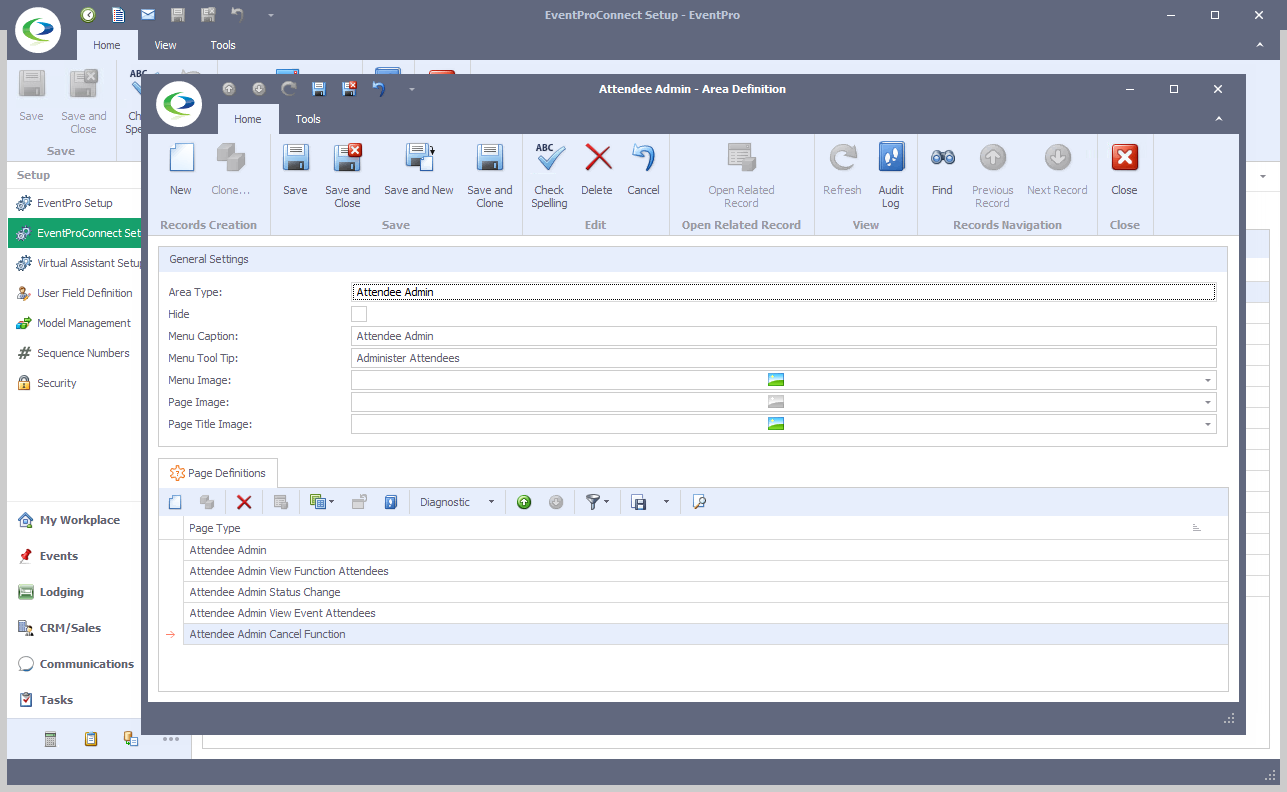
Task: Click search magnifier icon in Page Definitions toolbar
Action: 699,502
